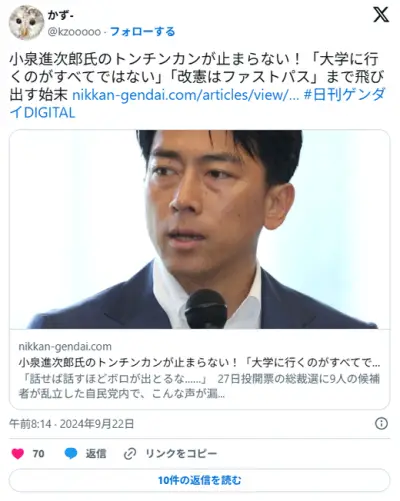Open the owl profile avatar
The height and width of the screenshot is (501, 400).
click(26, 23)
